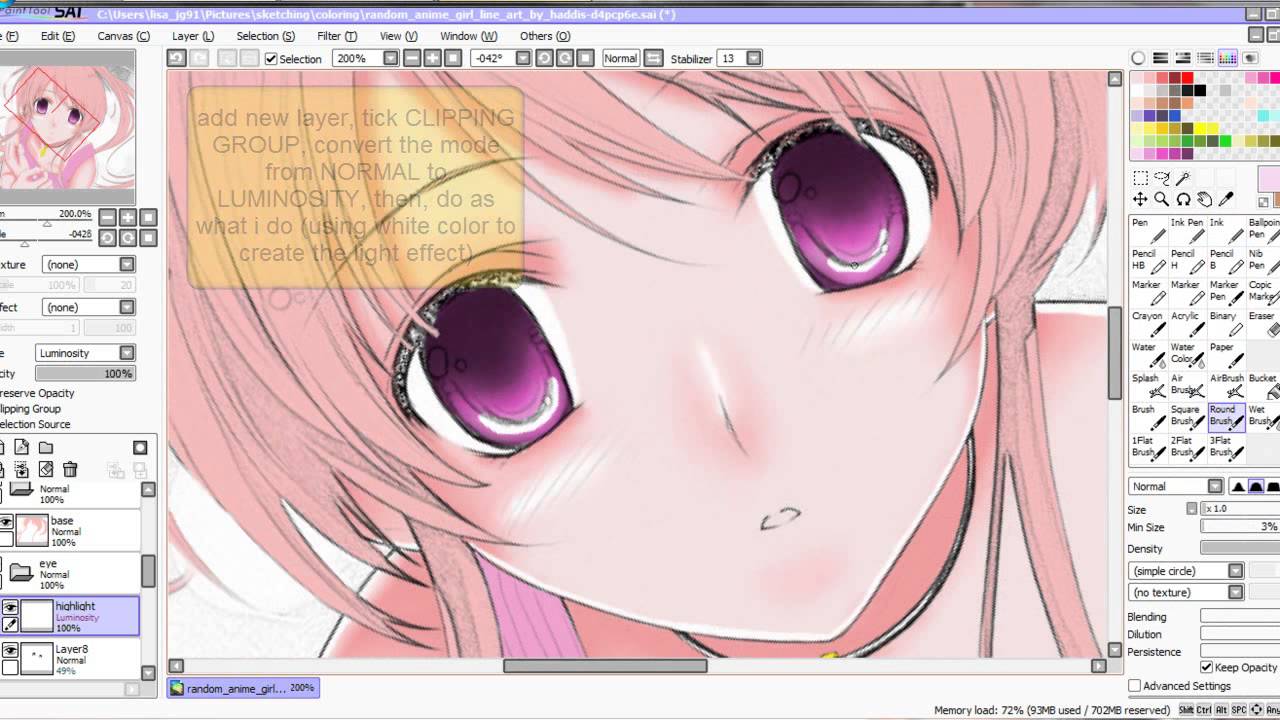The width and height of the screenshot is (1280, 720).
Task: Open the brush Normal mode dropdown
Action: [x=1215, y=486]
